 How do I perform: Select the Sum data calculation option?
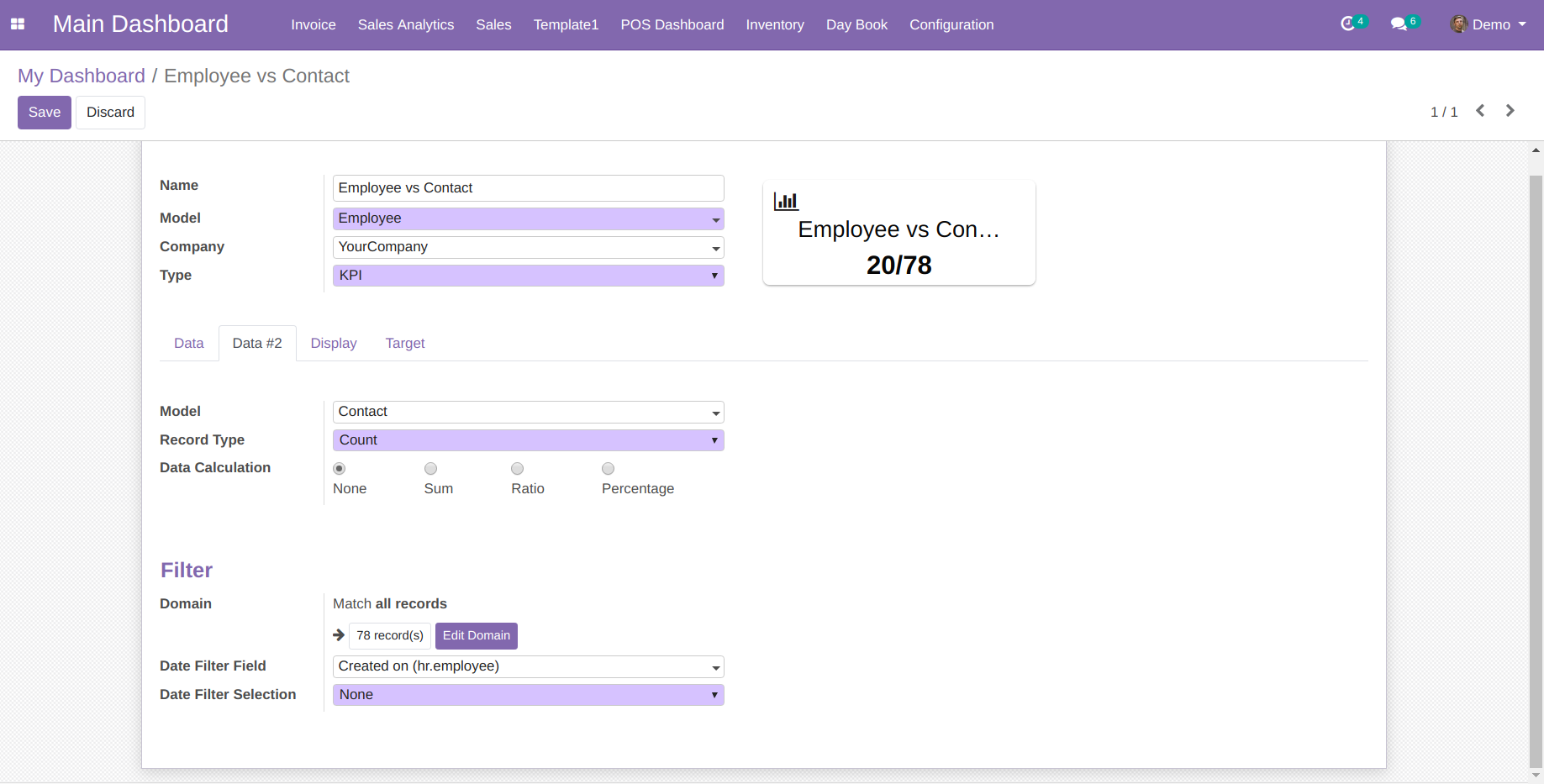430,469
